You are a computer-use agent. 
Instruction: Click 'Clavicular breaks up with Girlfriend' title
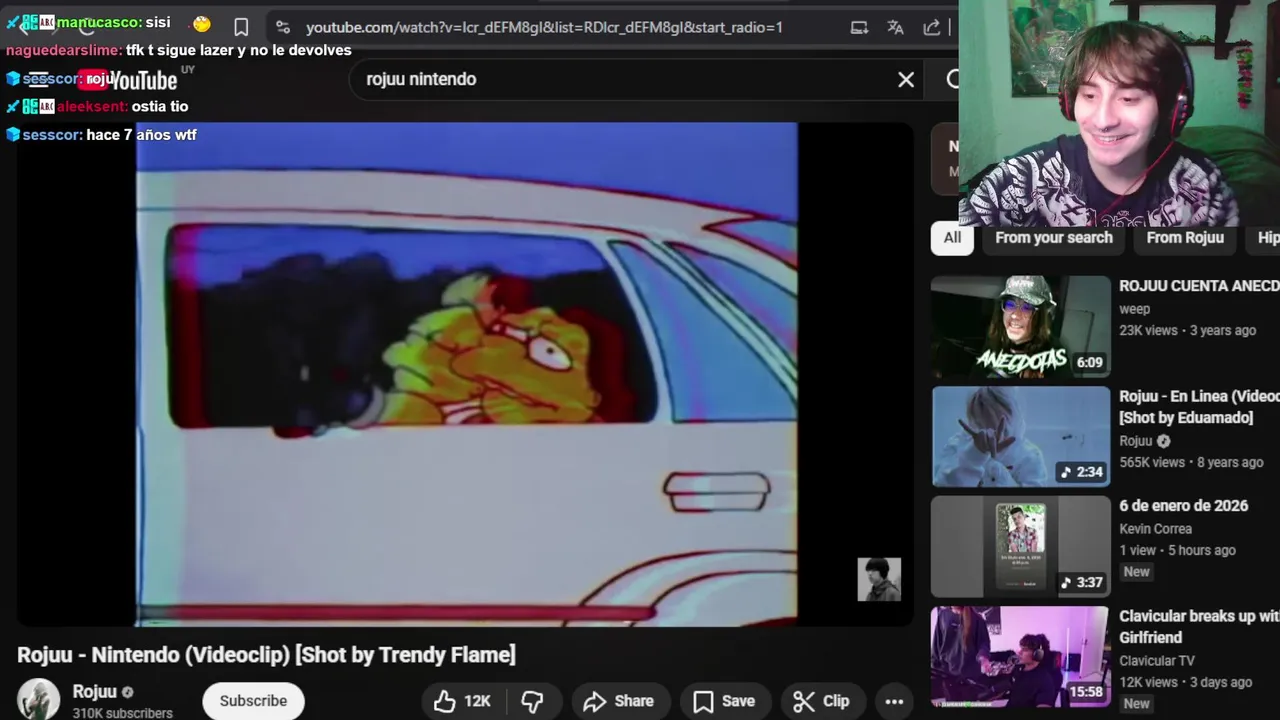click(x=1199, y=627)
